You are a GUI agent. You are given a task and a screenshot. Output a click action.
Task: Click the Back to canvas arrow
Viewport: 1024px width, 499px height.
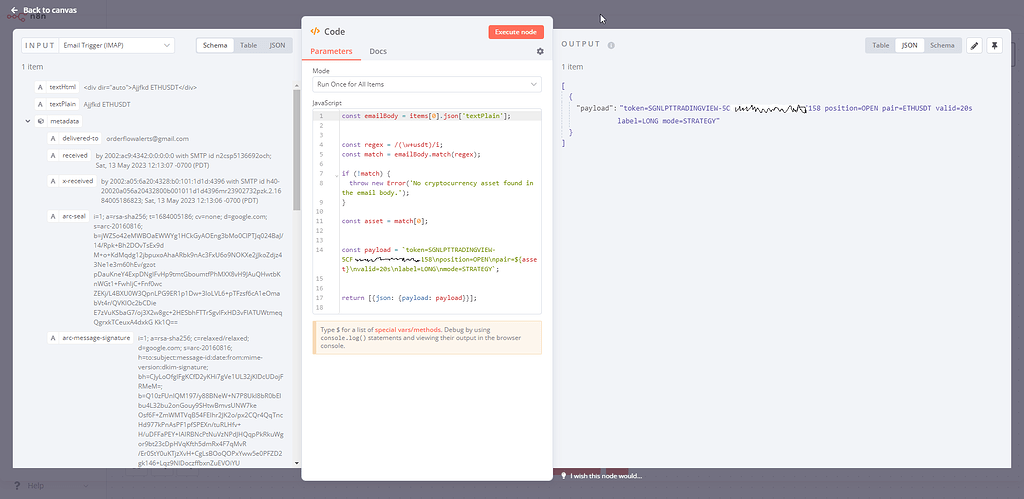[x=13, y=10]
